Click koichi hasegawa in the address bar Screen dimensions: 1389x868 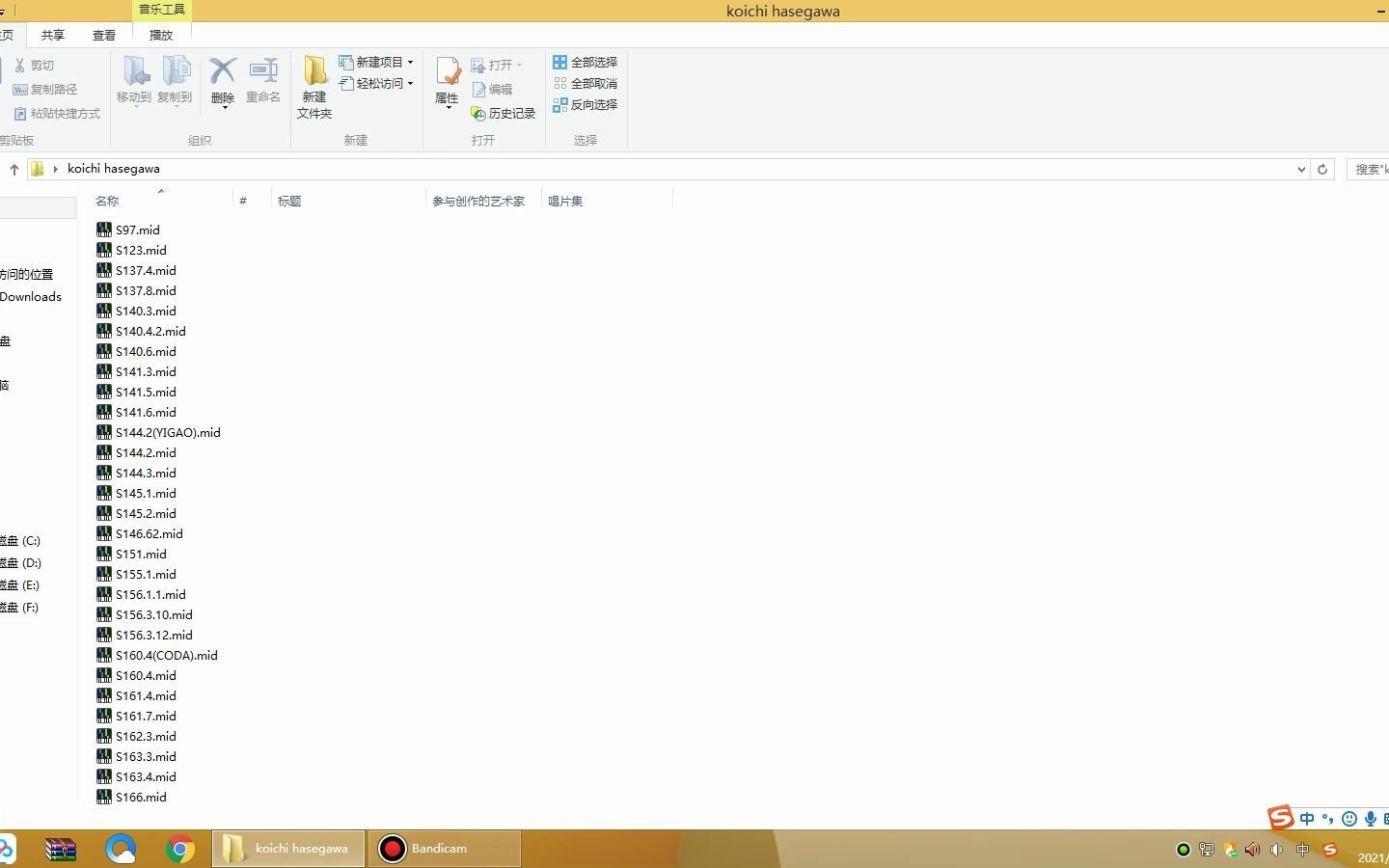pyautogui.click(x=114, y=169)
